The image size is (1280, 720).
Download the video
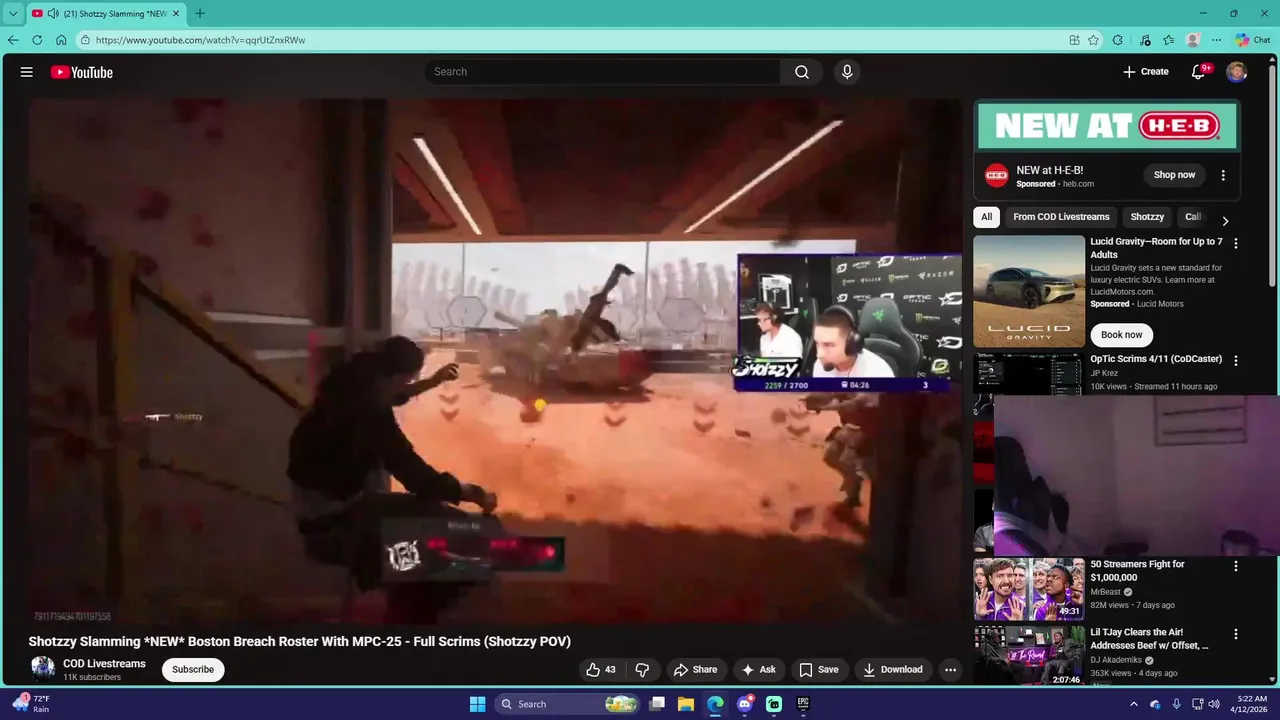(893, 670)
